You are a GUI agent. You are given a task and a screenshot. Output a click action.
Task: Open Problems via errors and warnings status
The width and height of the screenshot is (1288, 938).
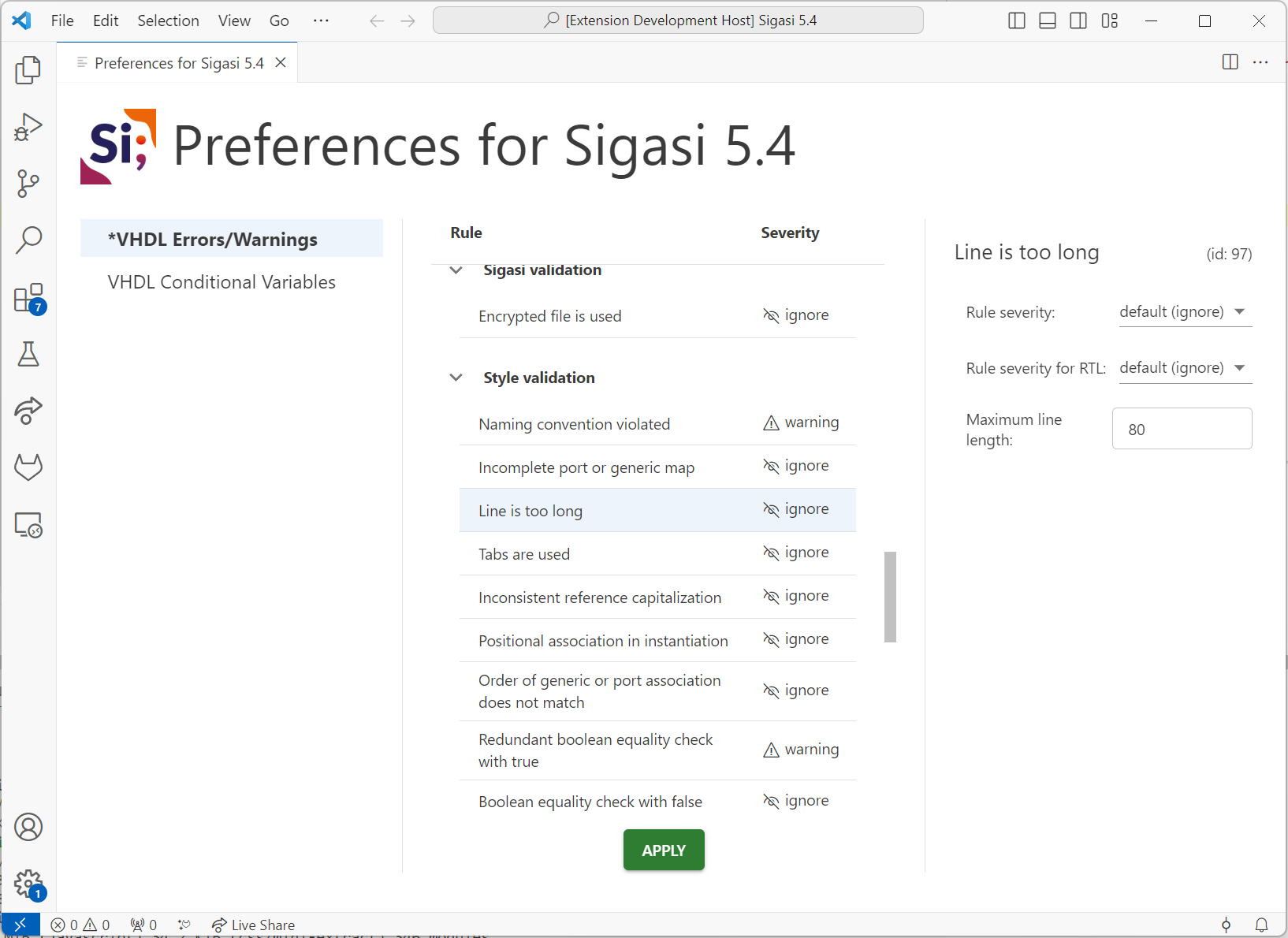coord(80,925)
